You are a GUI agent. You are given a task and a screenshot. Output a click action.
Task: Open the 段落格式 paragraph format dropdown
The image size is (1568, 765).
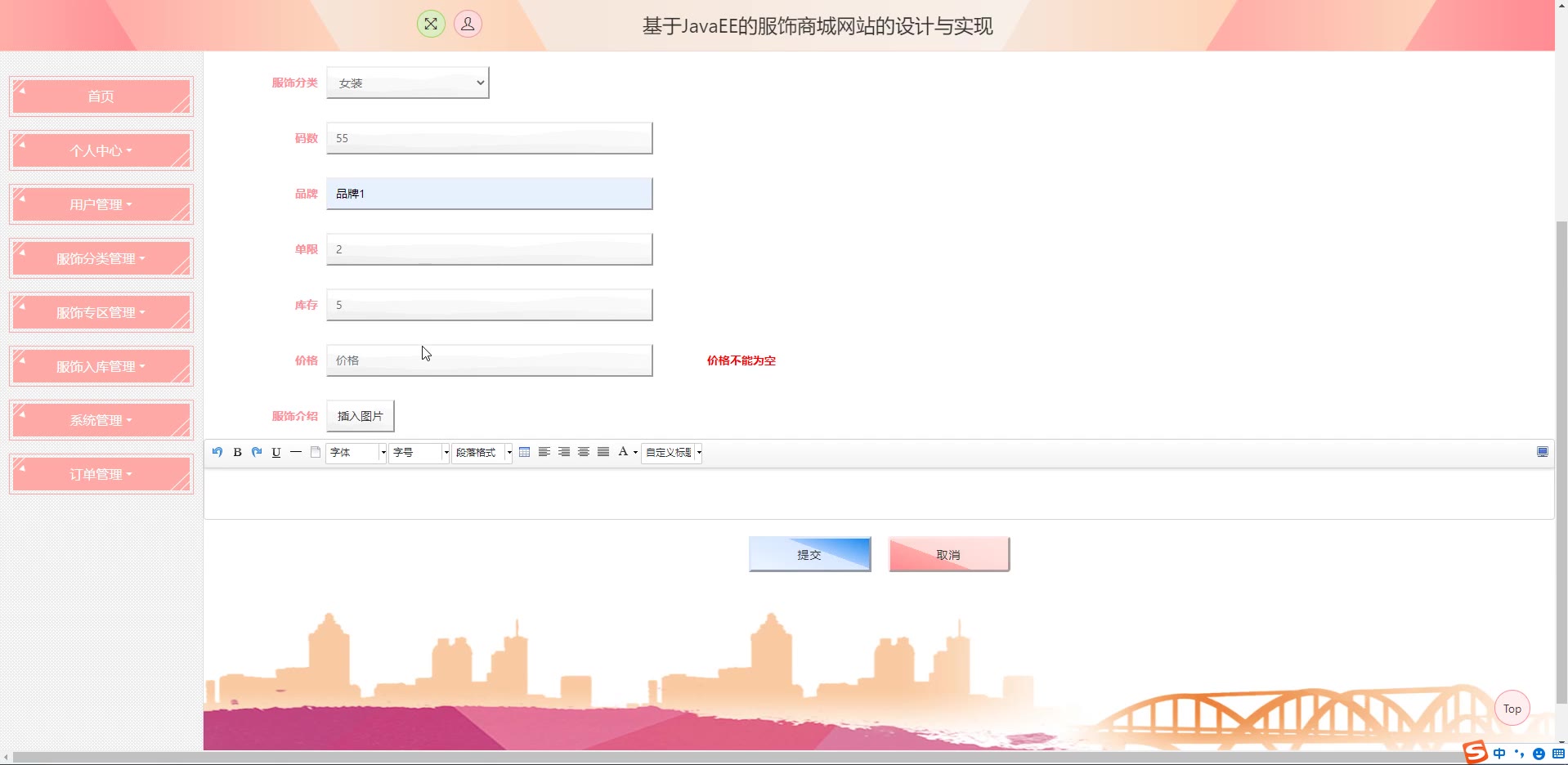[x=482, y=452]
